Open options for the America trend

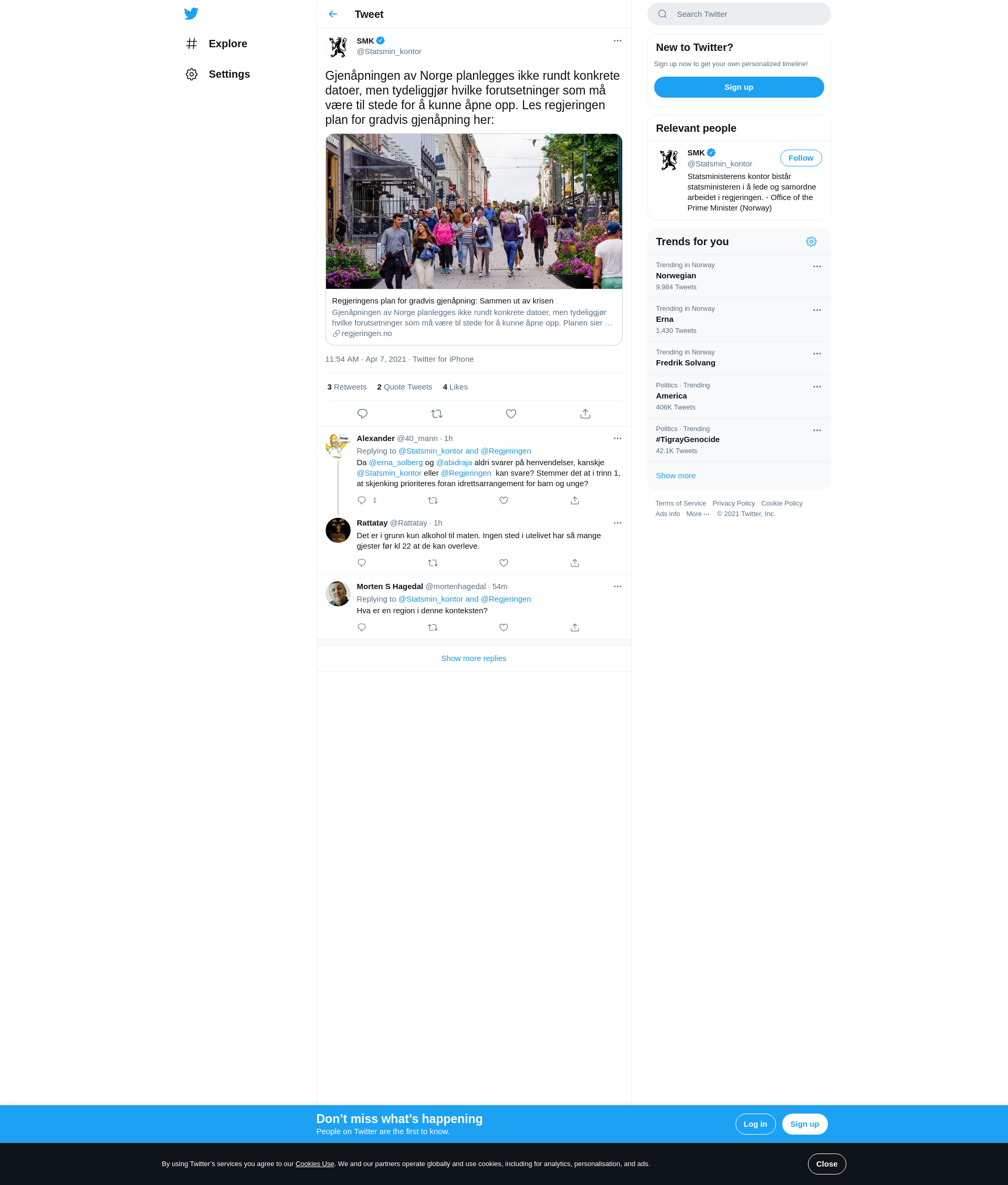[816, 387]
